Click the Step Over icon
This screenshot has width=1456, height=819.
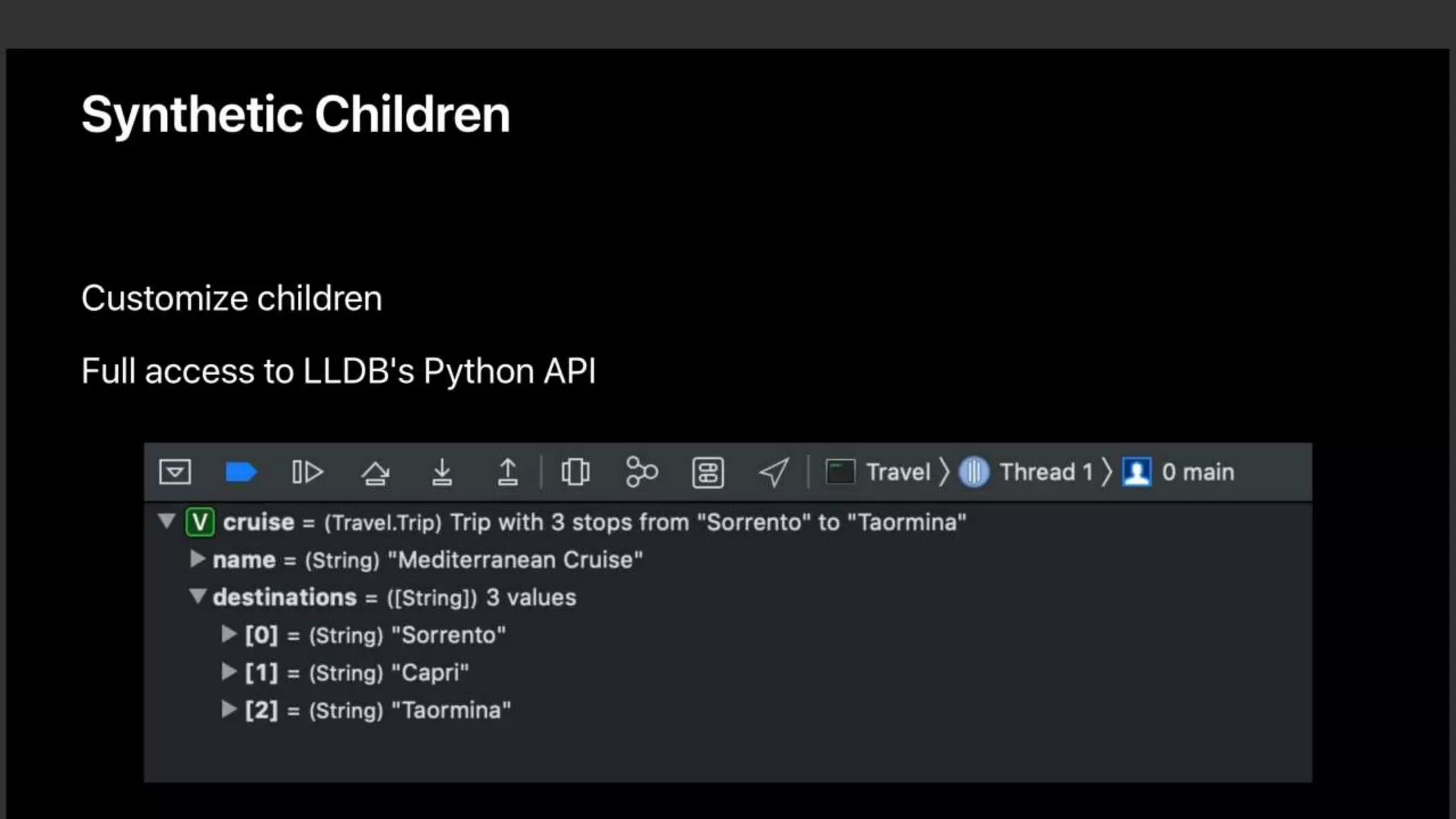coord(375,472)
